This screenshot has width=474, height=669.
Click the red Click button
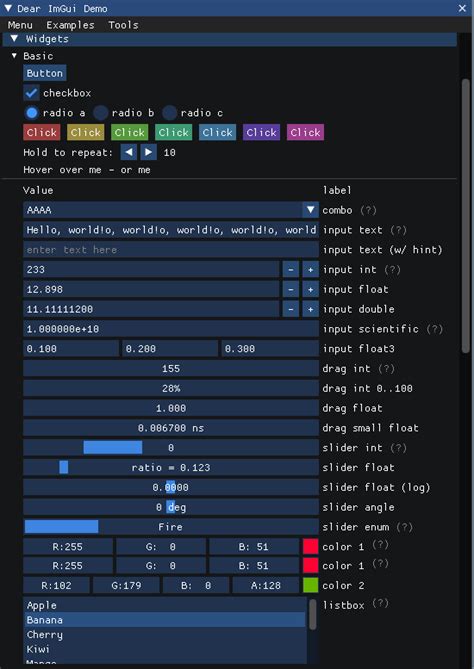click(42, 132)
